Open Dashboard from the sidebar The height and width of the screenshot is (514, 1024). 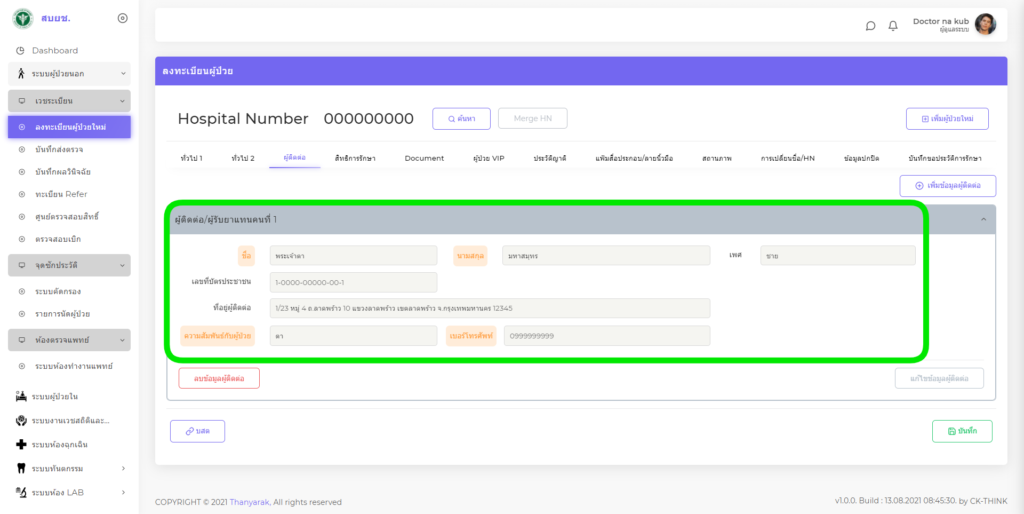pos(54,50)
